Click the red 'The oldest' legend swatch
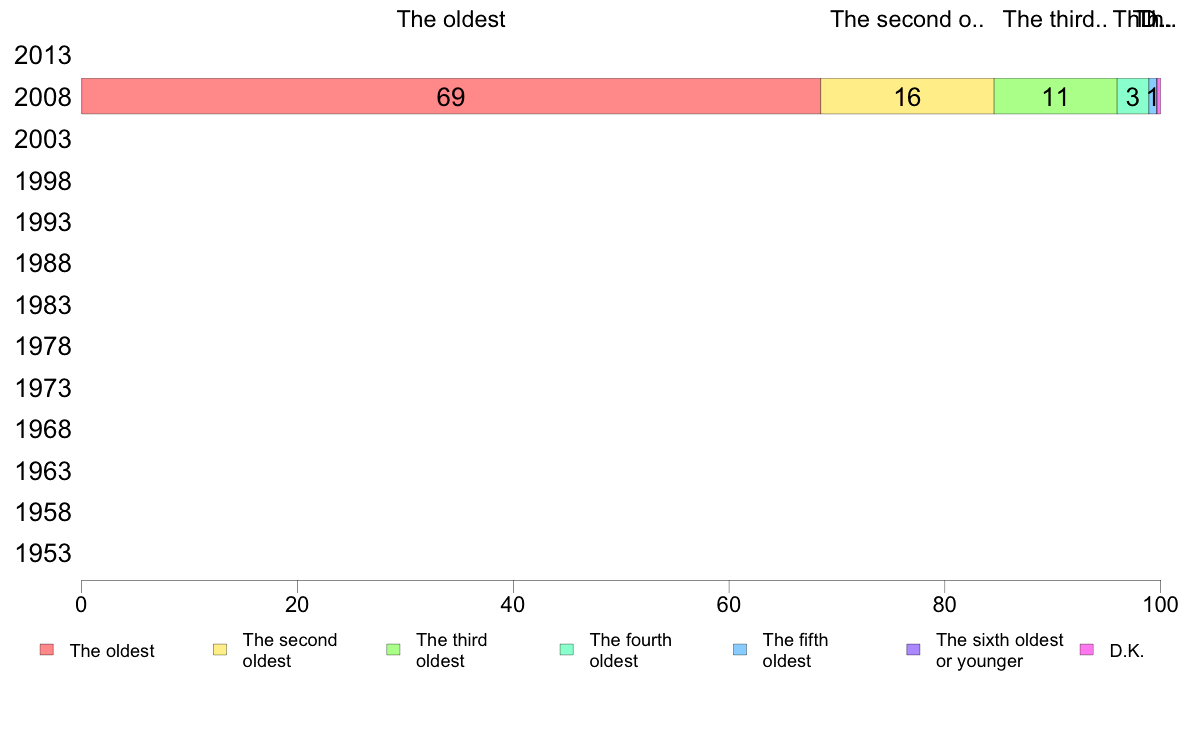1188x736 pixels. pos(47,650)
